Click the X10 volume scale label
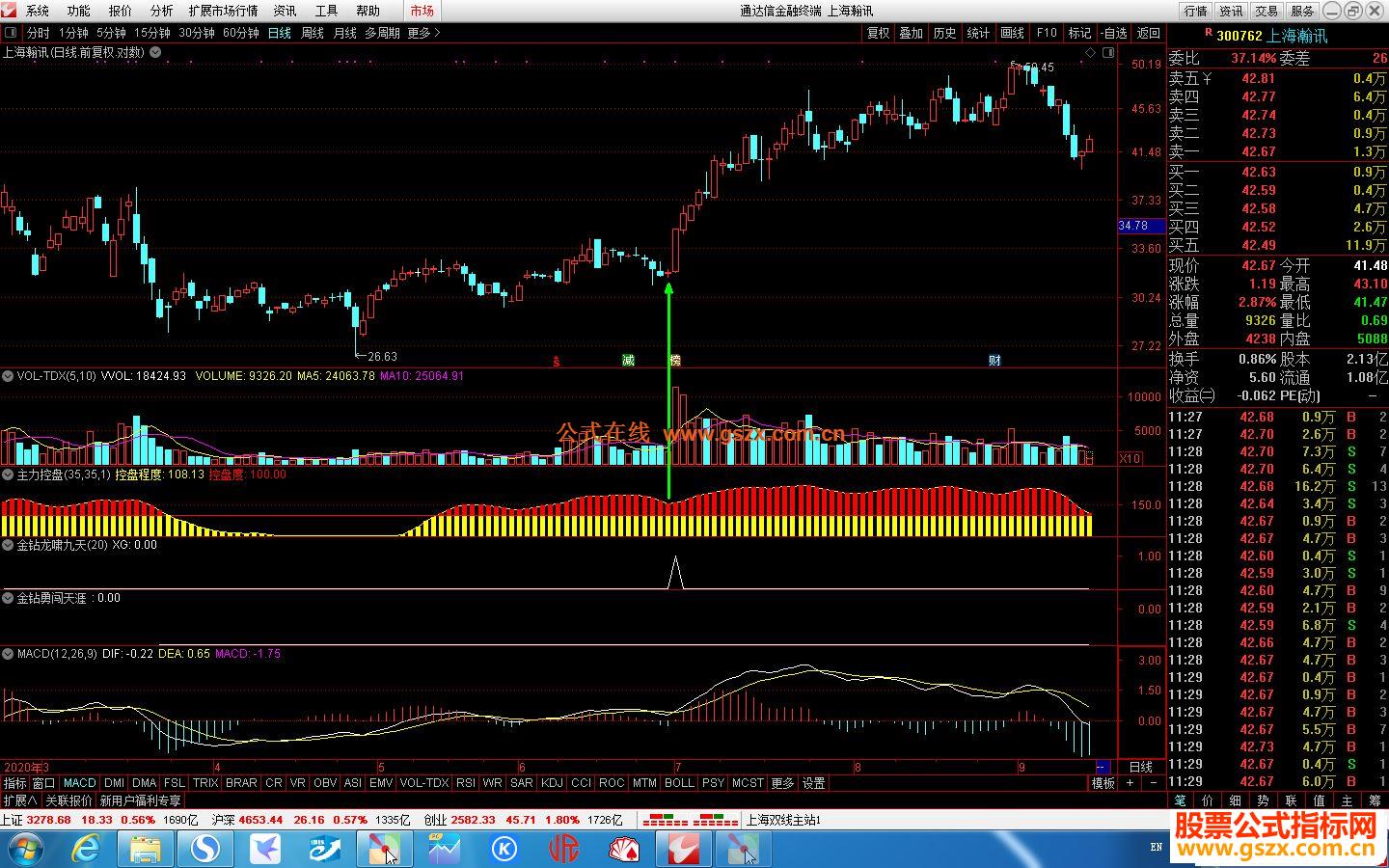1389x868 pixels. (x=1130, y=458)
